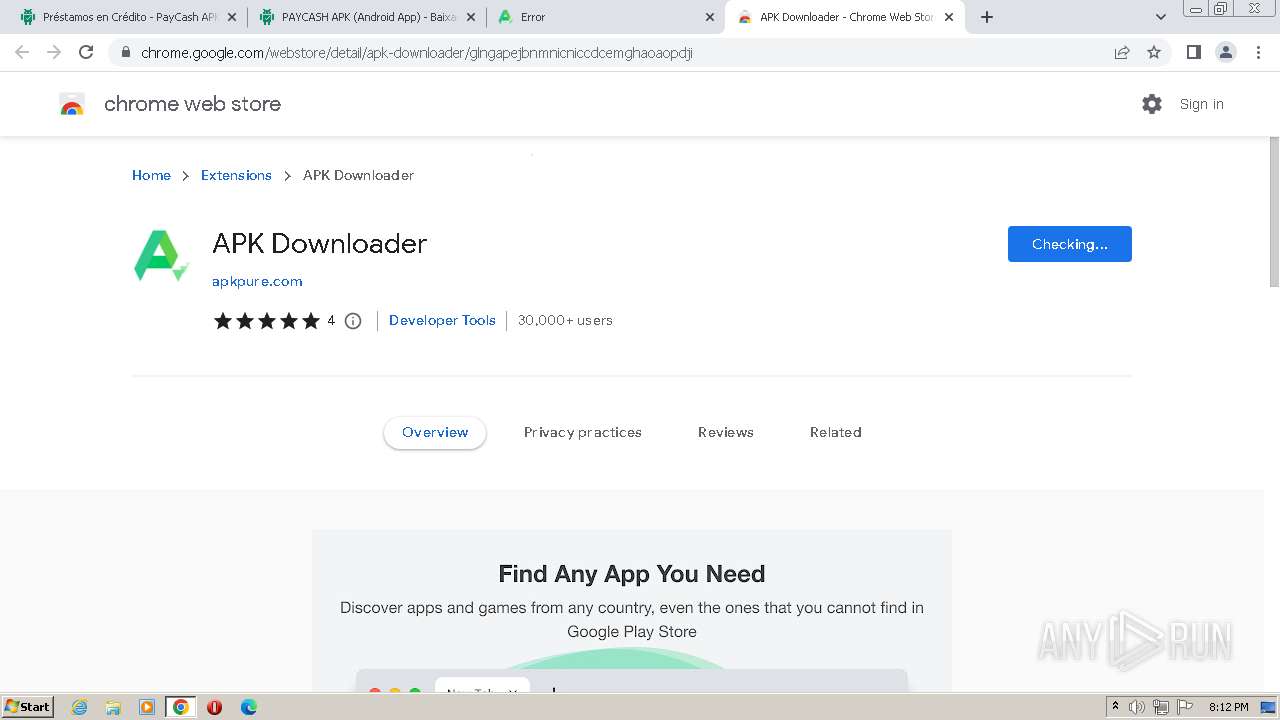1280x720 pixels.
Task: Click the Find Any App You Need heading
Action: click(x=632, y=574)
